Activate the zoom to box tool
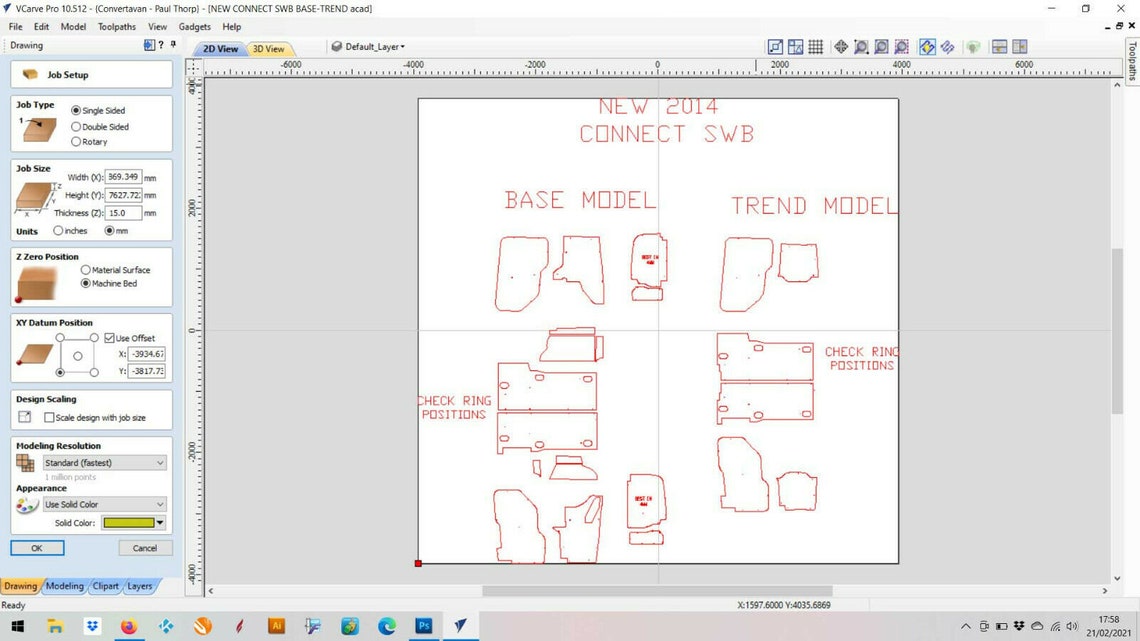Viewport: 1140px width, 641px height. pos(861,47)
